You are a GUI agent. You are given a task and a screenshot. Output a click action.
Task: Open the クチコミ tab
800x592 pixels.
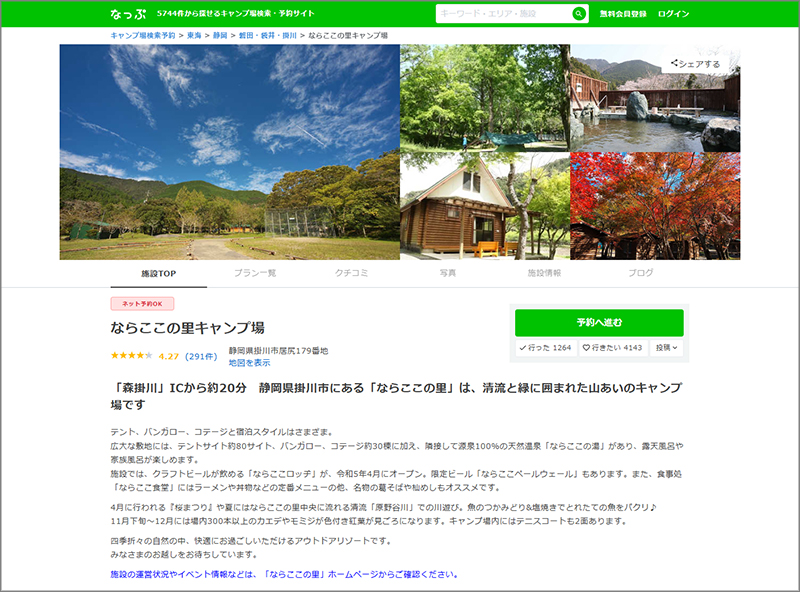(352, 273)
